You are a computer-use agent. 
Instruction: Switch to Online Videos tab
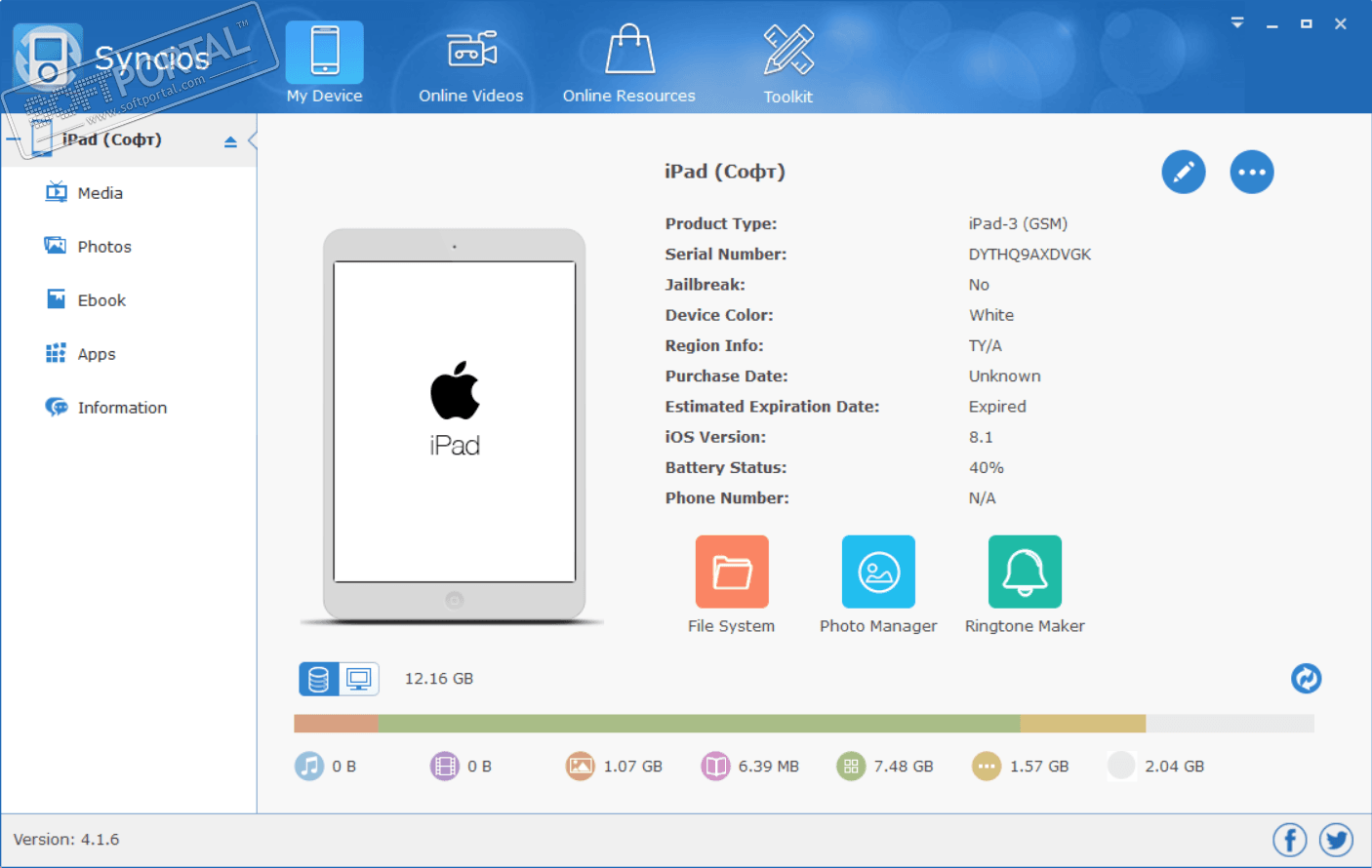pos(471,63)
